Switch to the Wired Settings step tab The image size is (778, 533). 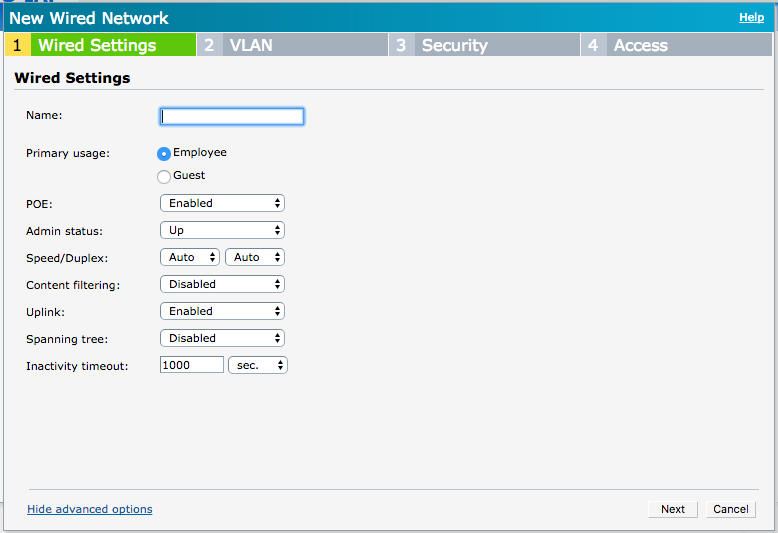(x=101, y=45)
